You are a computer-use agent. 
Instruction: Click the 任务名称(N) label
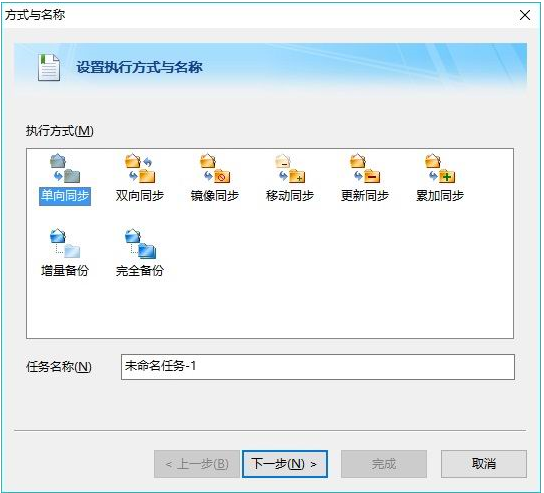pos(59,367)
